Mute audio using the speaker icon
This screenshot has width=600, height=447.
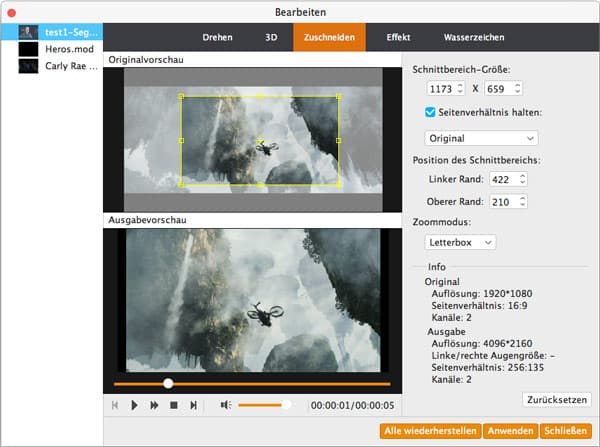(x=226, y=405)
